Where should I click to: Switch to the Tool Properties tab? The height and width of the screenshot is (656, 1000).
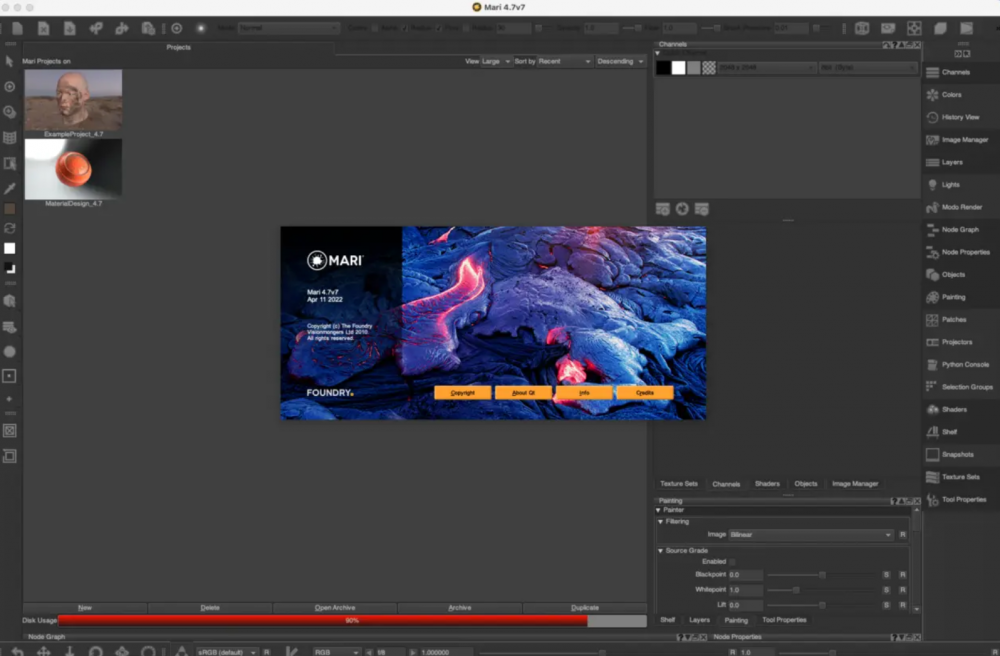(784, 620)
